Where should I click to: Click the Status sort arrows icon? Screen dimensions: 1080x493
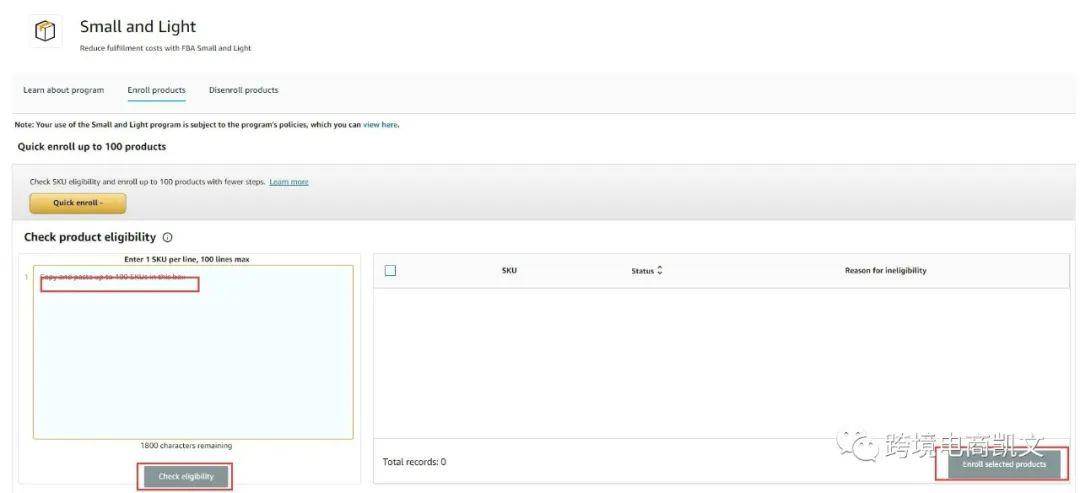659,271
